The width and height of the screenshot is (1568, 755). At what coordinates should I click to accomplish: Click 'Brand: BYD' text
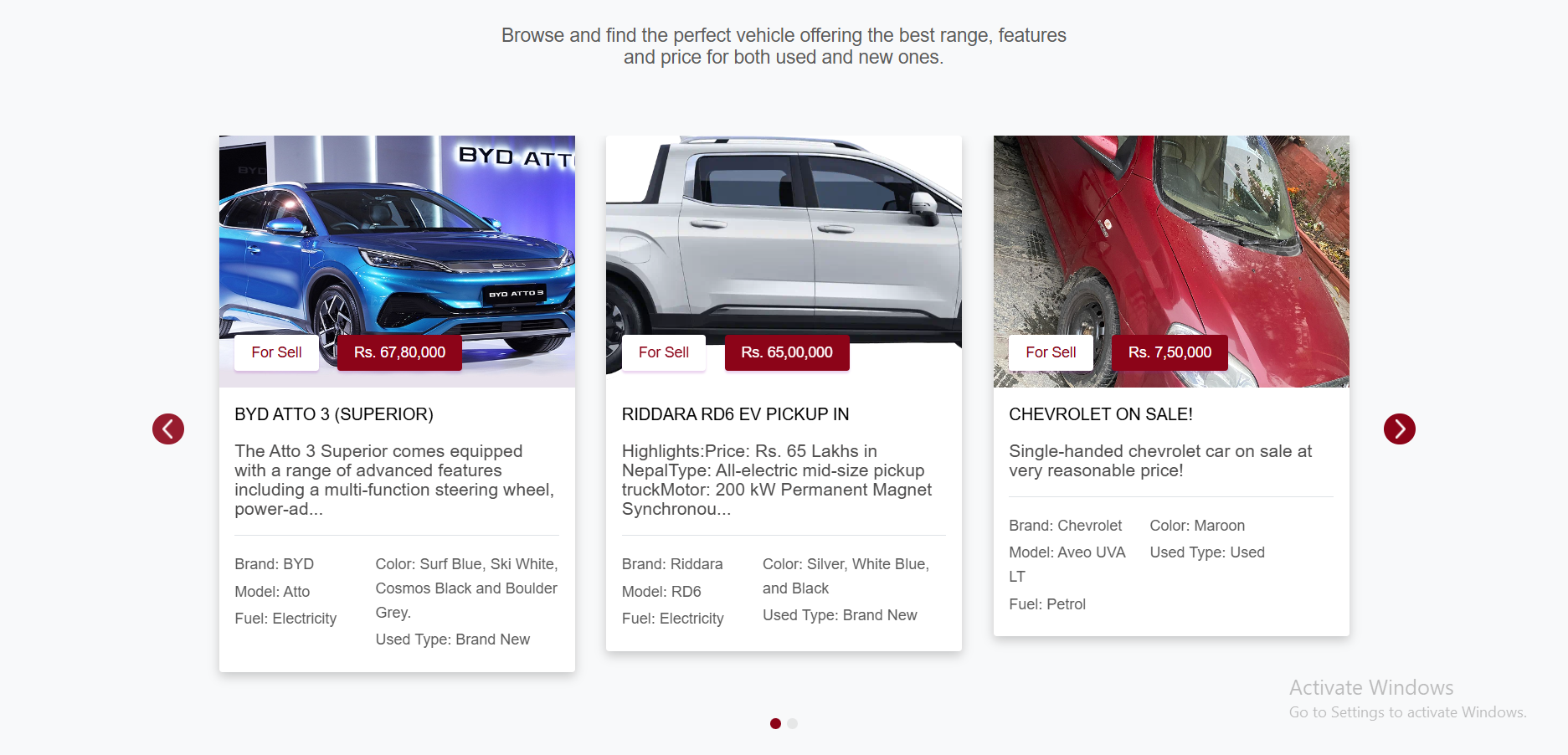274,564
